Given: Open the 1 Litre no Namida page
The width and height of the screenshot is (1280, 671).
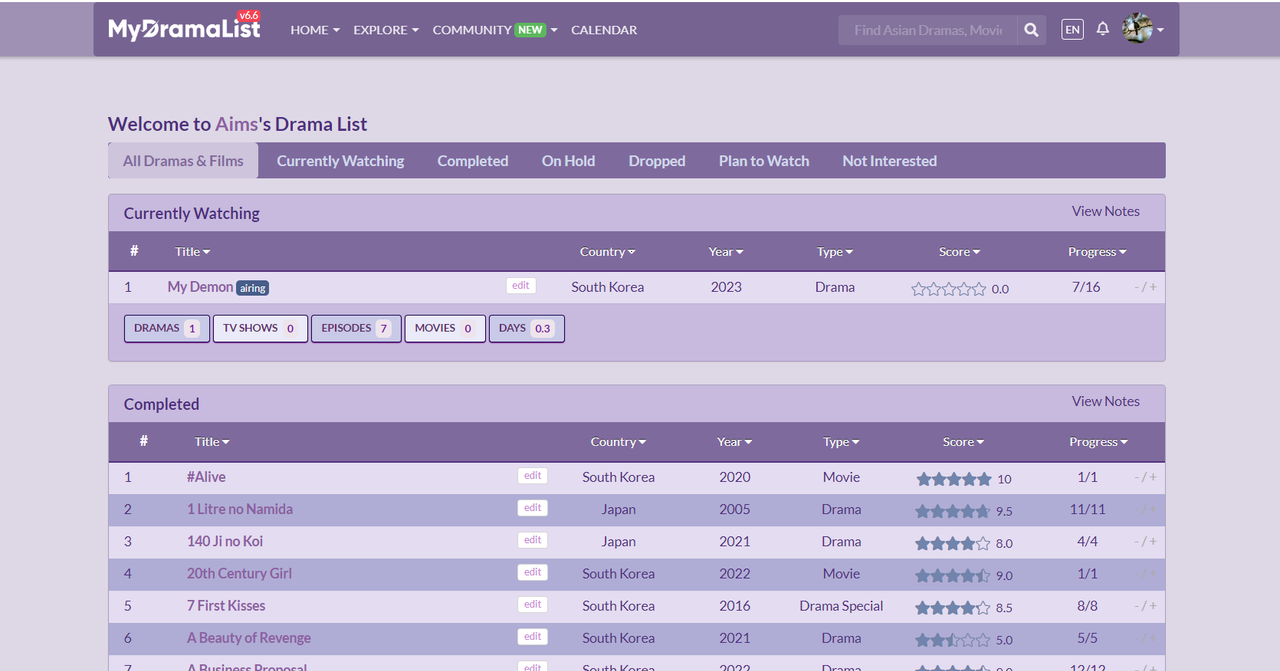Looking at the screenshot, I should tap(240, 509).
